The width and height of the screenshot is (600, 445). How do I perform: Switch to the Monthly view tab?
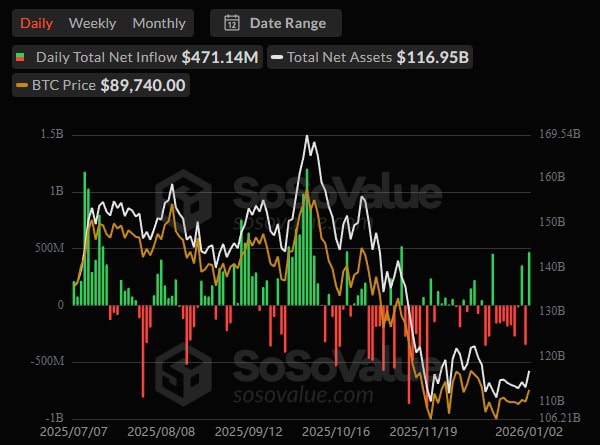click(x=159, y=23)
